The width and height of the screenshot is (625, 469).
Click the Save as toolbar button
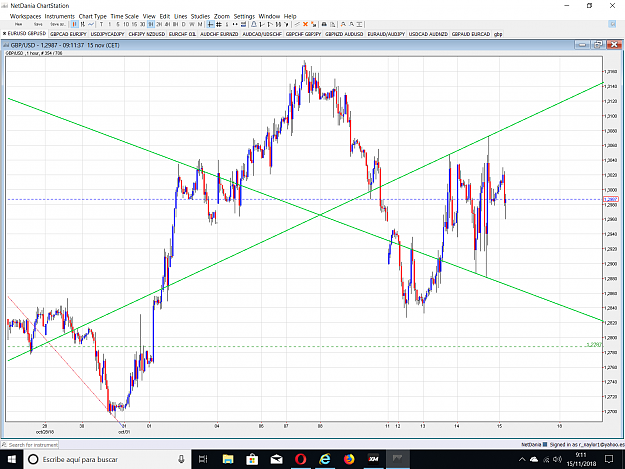tap(58, 24)
